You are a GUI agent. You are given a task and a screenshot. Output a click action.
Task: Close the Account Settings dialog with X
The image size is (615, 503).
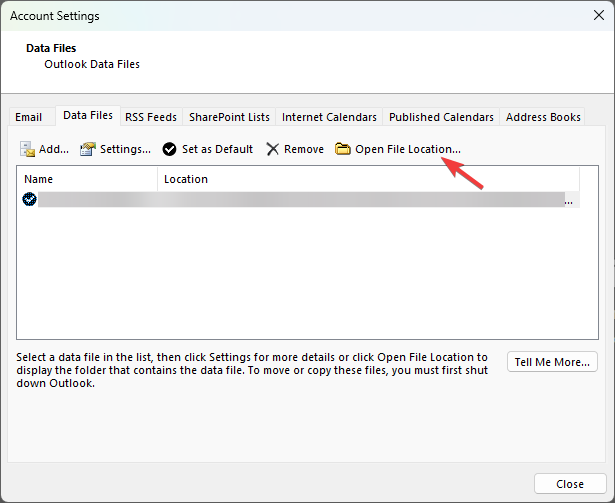point(599,15)
